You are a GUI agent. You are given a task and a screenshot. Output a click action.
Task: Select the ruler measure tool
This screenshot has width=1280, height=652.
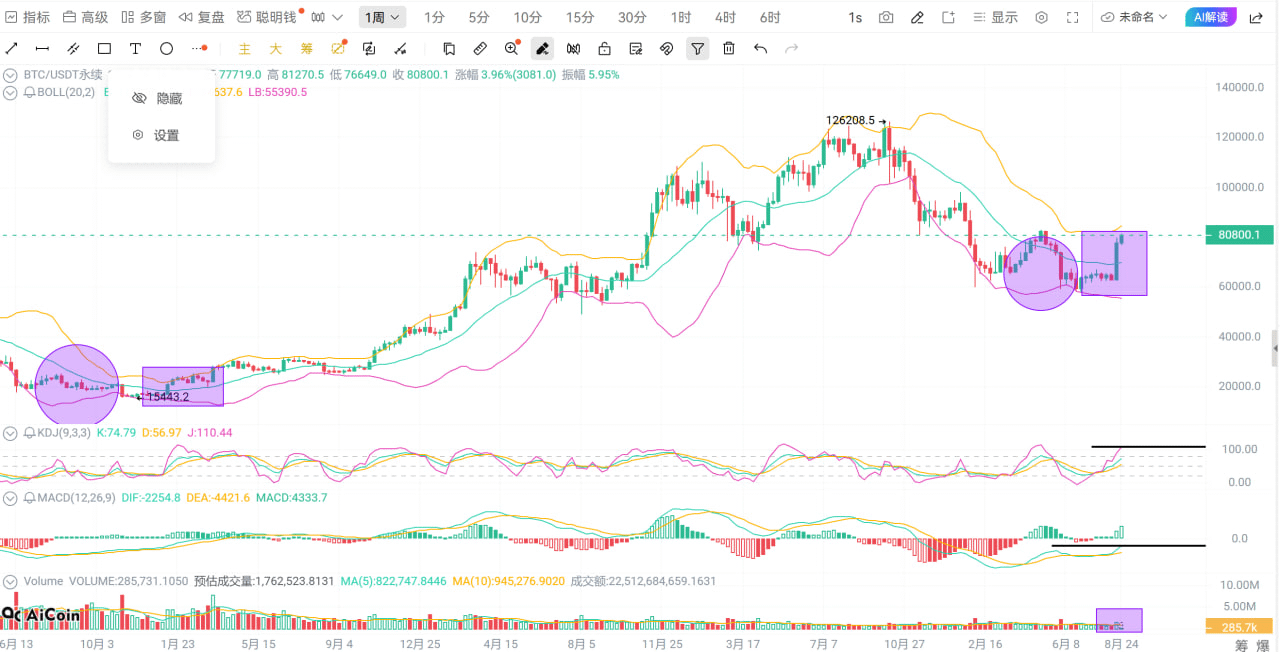[480, 48]
